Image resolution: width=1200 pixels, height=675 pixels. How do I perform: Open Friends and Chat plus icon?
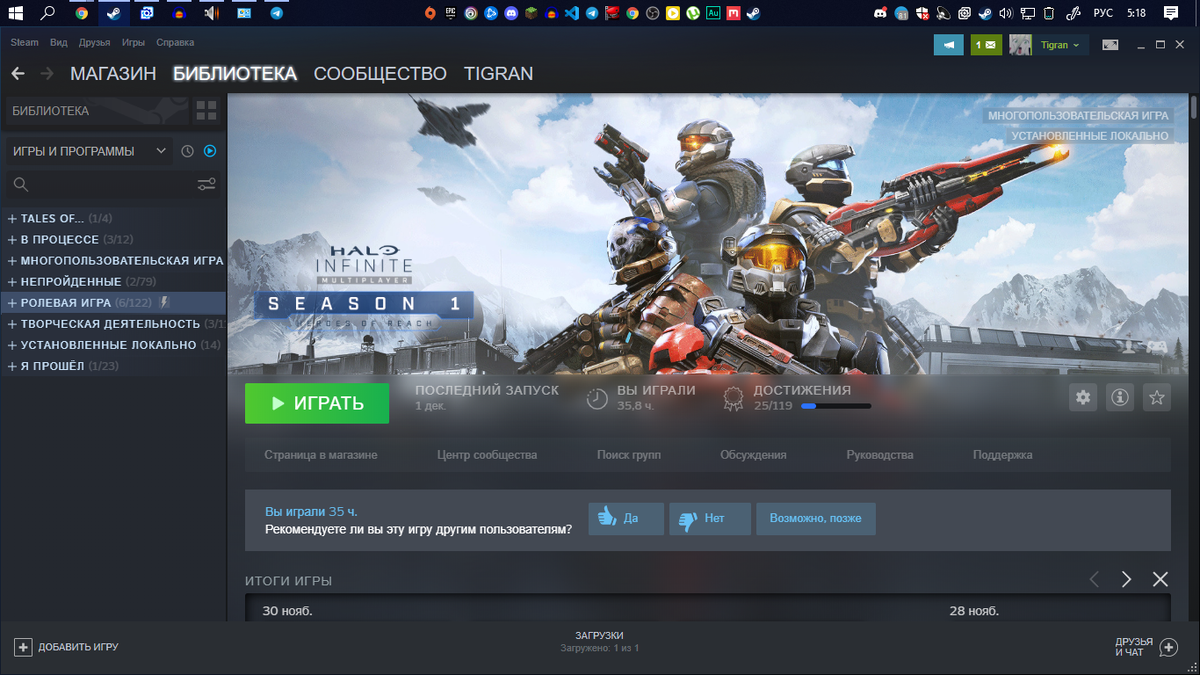[x=1168, y=647]
